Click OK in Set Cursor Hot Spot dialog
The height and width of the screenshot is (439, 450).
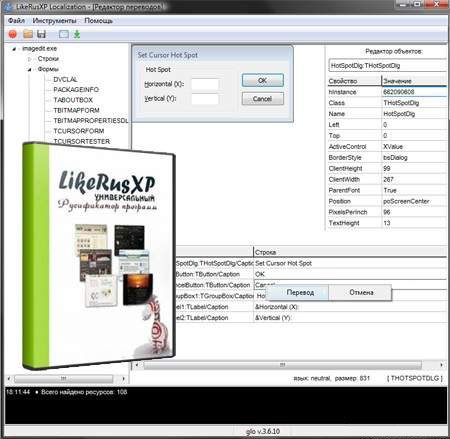click(x=263, y=80)
